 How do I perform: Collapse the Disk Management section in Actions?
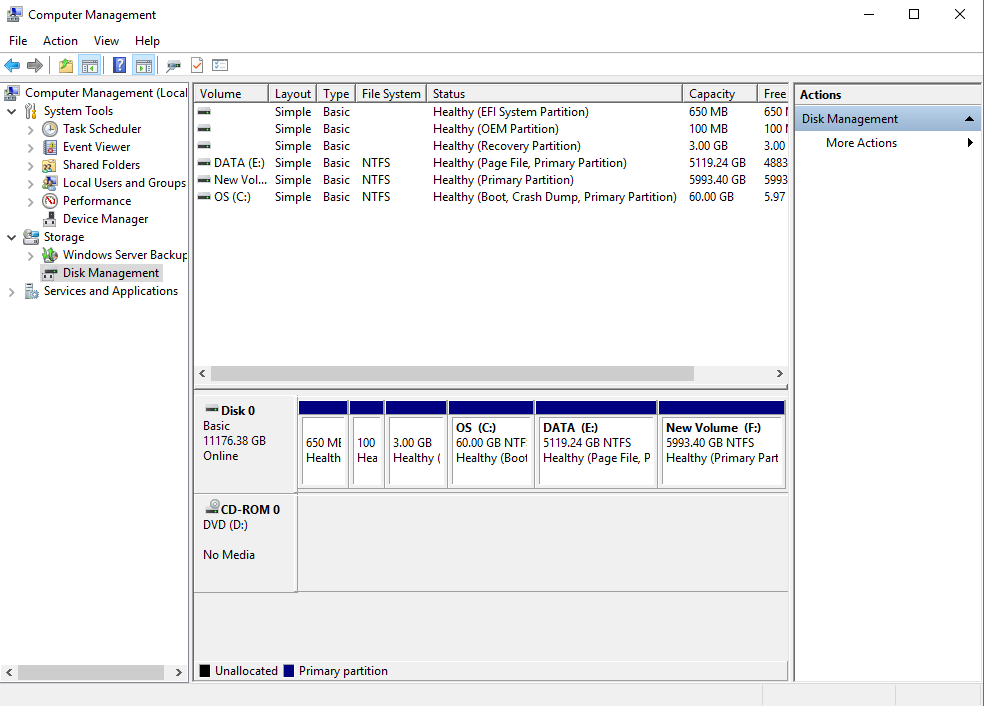pyautogui.click(x=969, y=119)
